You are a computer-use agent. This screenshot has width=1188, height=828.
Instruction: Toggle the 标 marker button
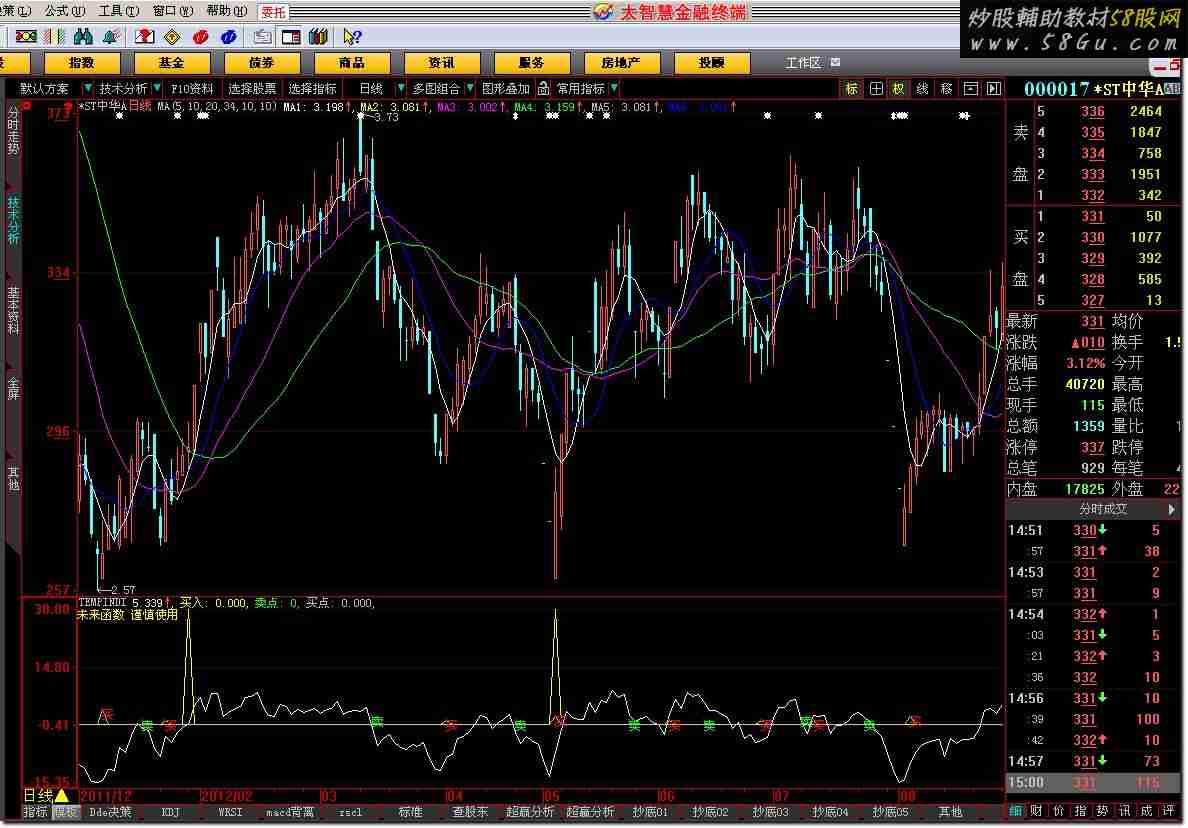[852, 89]
